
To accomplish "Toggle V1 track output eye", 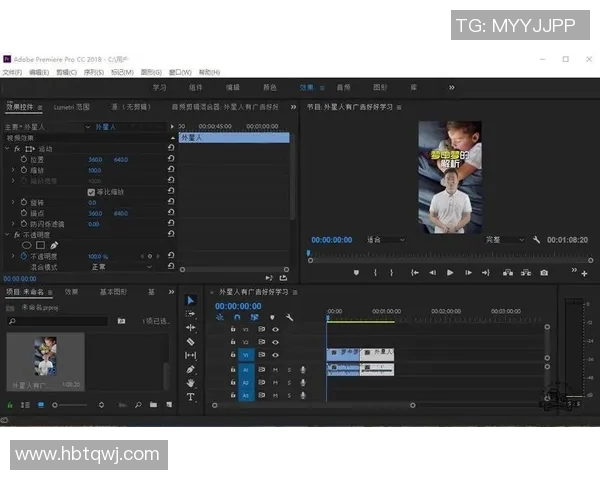I will pos(275,355).
